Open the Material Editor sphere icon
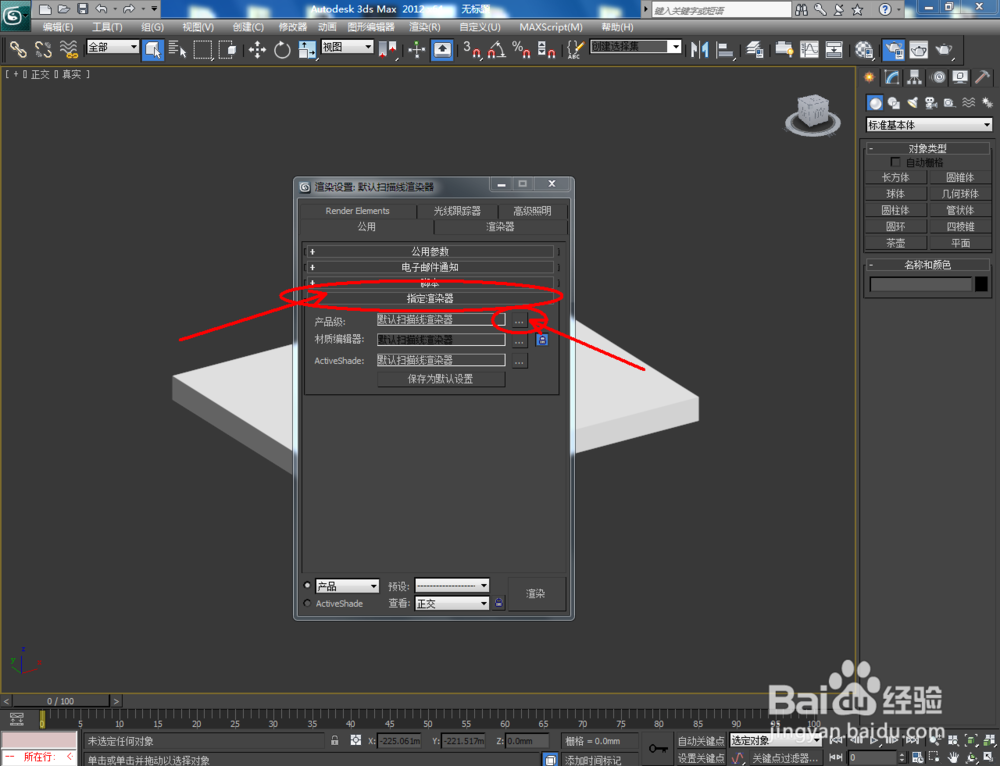 (x=864, y=49)
